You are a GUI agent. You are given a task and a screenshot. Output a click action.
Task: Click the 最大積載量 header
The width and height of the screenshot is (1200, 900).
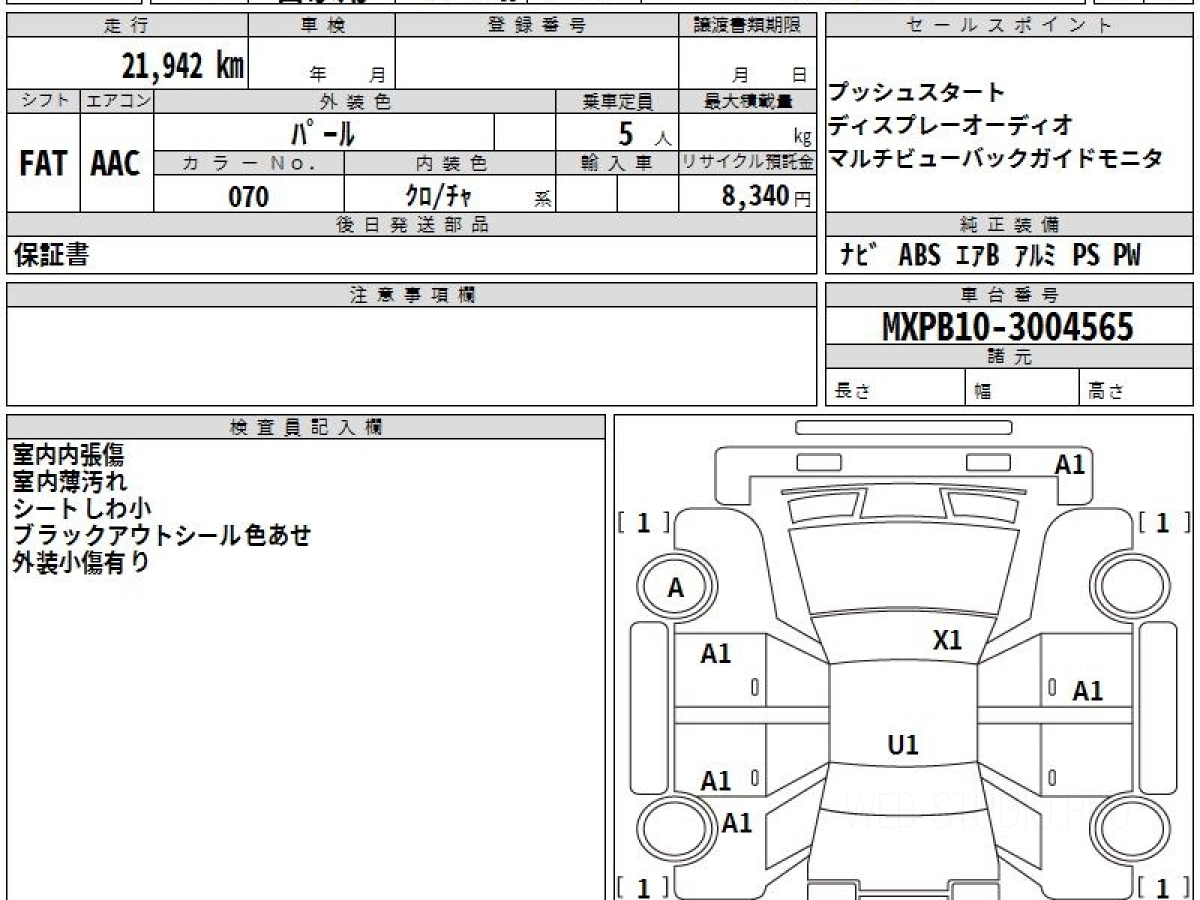click(x=747, y=101)
